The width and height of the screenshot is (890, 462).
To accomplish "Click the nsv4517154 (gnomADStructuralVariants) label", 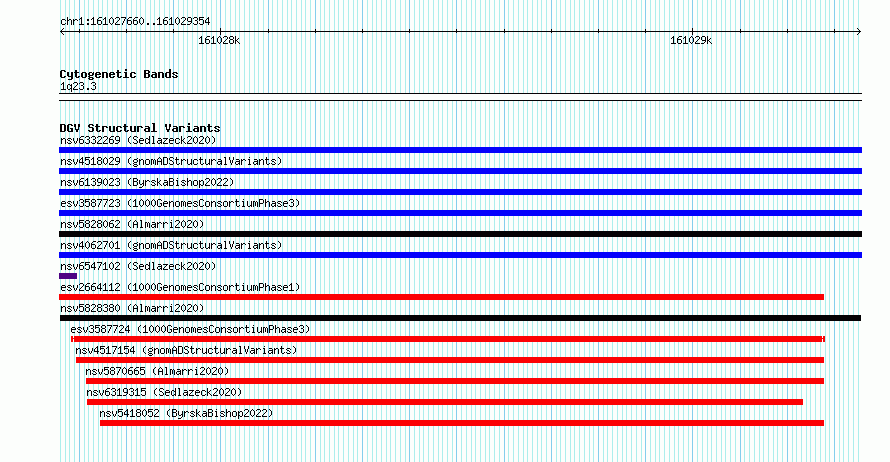I will coord(186,350).
